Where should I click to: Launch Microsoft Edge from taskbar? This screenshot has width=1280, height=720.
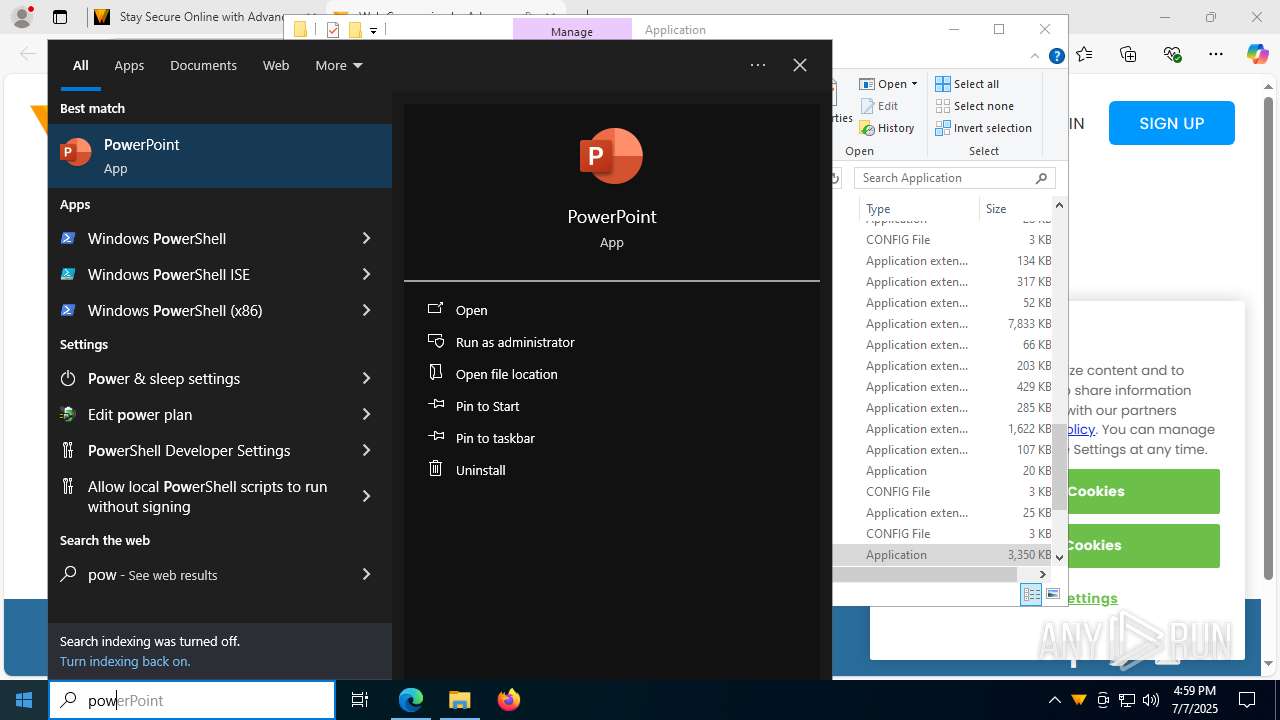click(411, 700)
